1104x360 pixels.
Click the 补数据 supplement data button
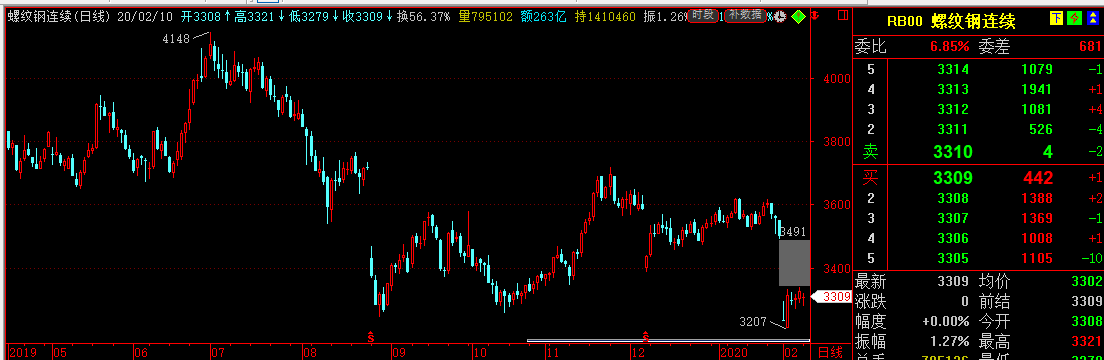coord(745,15)
